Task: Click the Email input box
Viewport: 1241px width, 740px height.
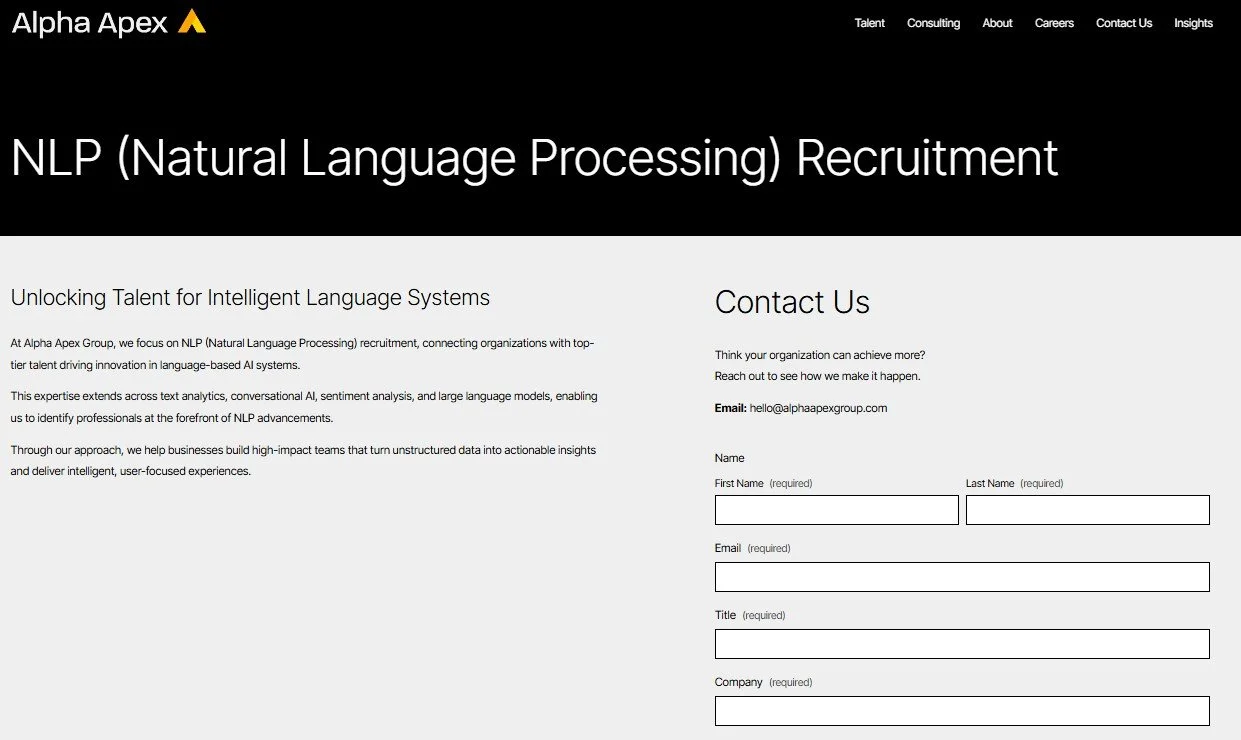Action: pos(962,577)
